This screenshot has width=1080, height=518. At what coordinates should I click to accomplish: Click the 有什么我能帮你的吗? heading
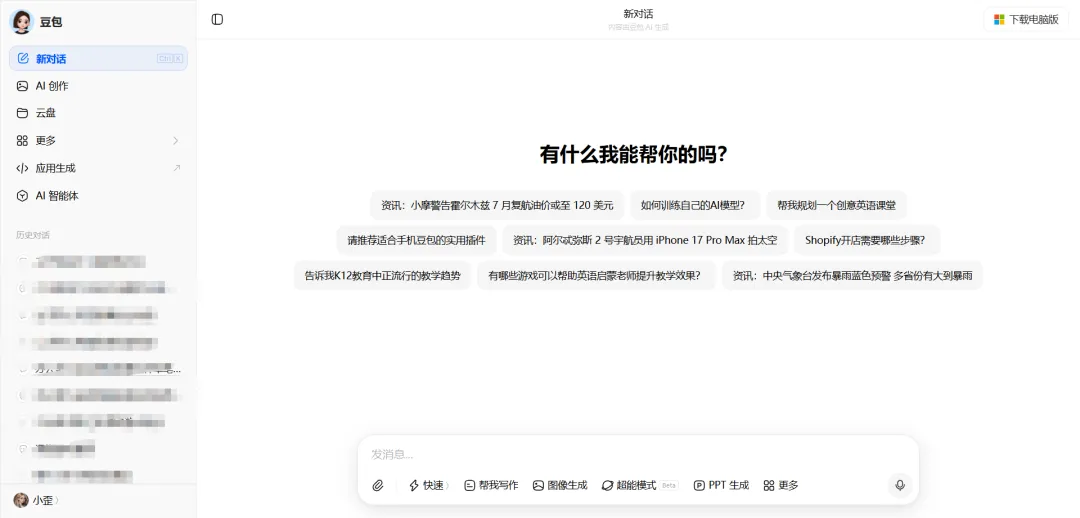coord(634,154)
